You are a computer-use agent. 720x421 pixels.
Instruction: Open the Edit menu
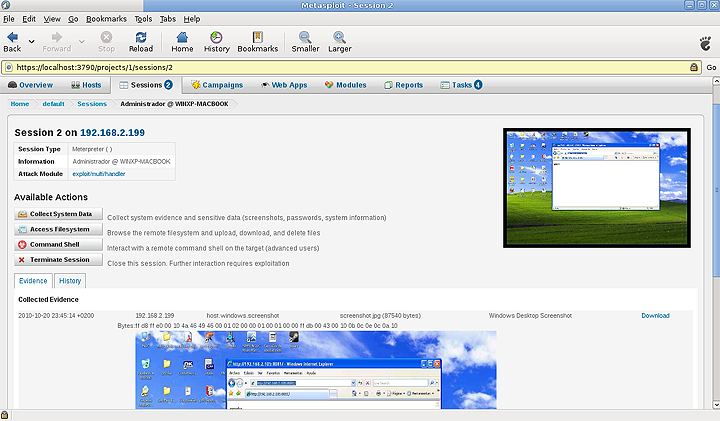(x=29, y=19)
